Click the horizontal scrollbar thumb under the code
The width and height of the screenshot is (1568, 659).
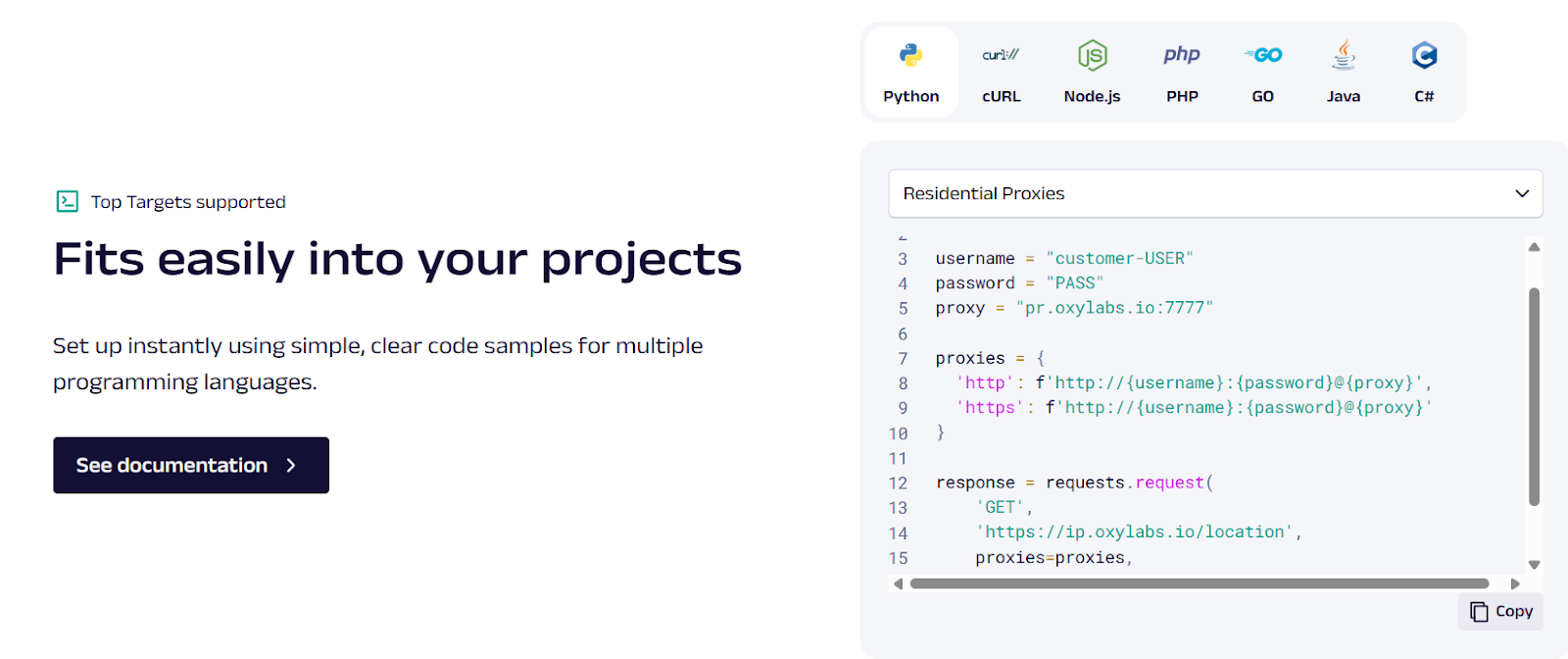[1199, 583]
